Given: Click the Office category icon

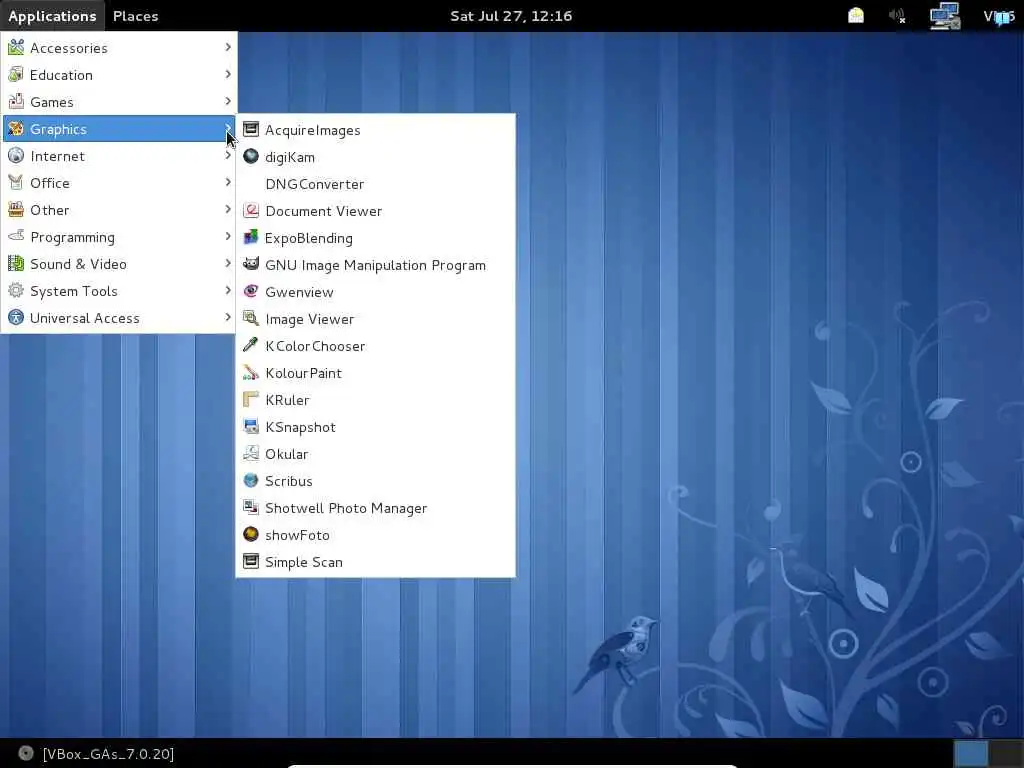Looking at the screenshot, I should 16,182.
